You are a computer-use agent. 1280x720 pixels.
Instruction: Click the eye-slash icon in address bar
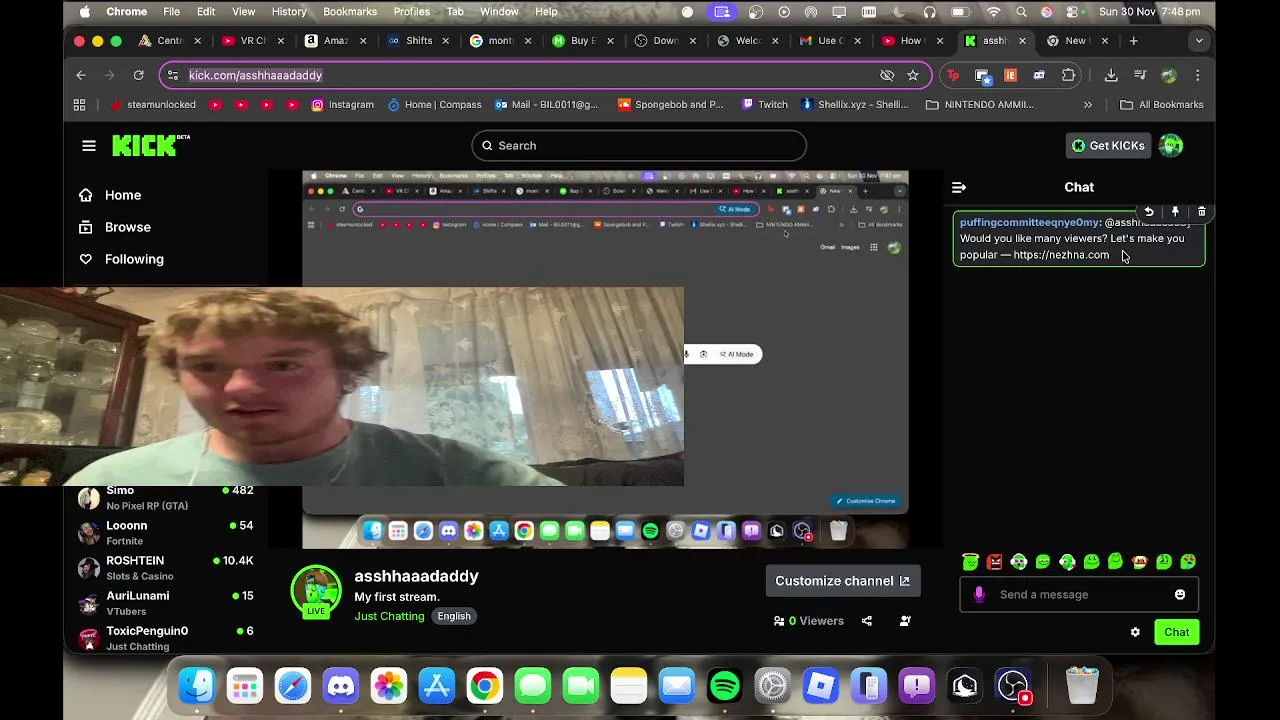887,75
